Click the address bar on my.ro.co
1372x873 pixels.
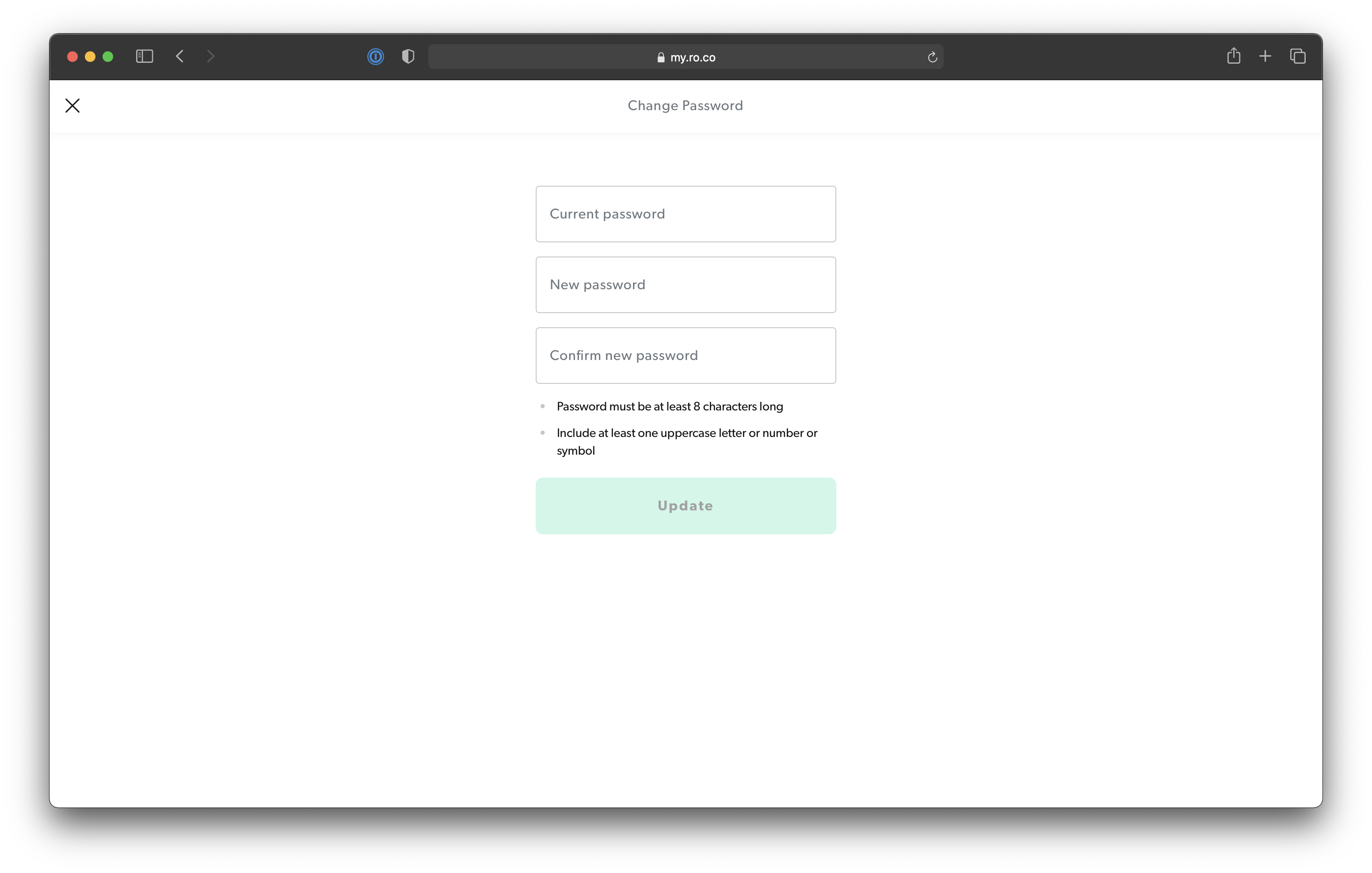(687, 56)
